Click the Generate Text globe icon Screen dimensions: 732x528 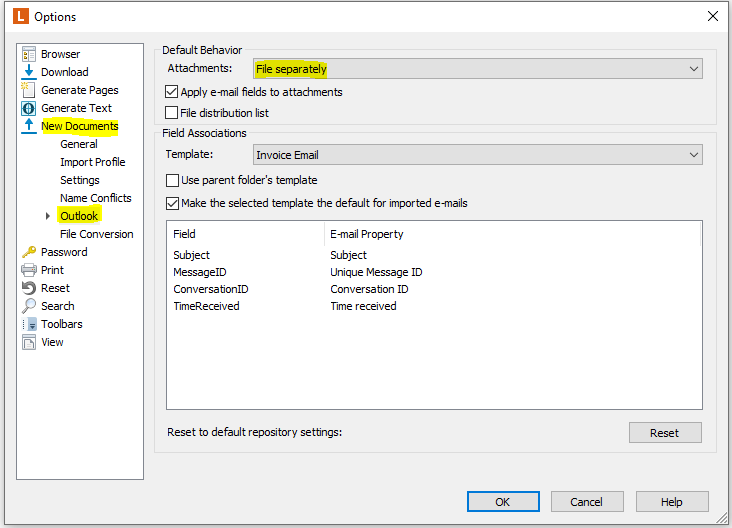(x=28, y=108)
